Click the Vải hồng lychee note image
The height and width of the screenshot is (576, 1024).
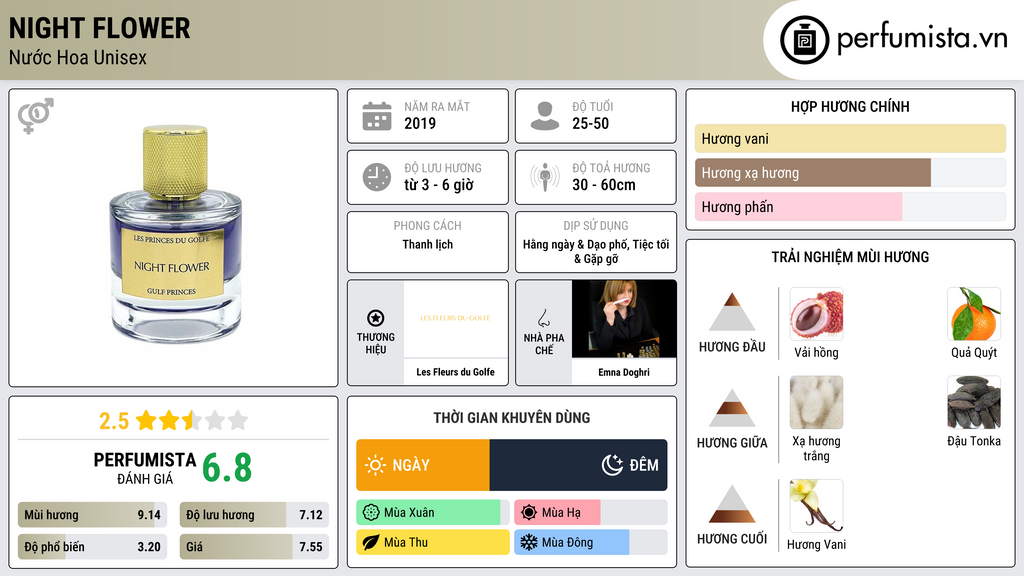[816, 314]
